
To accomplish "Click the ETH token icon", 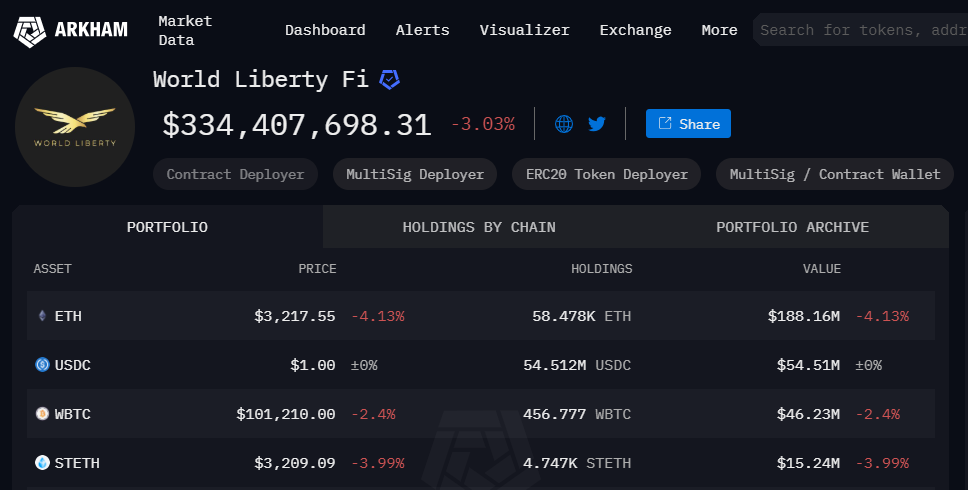I will (42, 316).
